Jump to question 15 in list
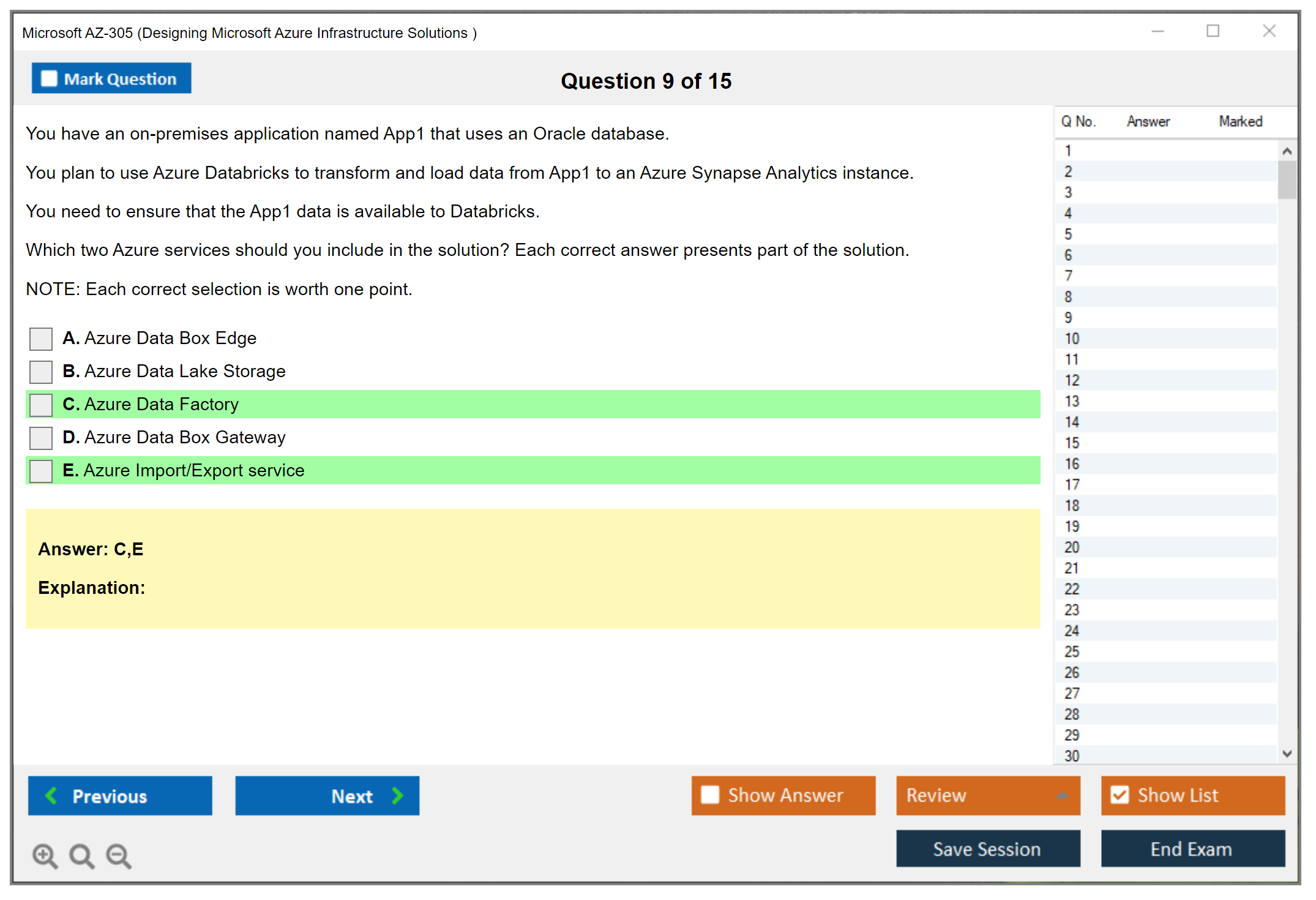The width and height of the screenshot is (1316, 900). [1072, 443]
